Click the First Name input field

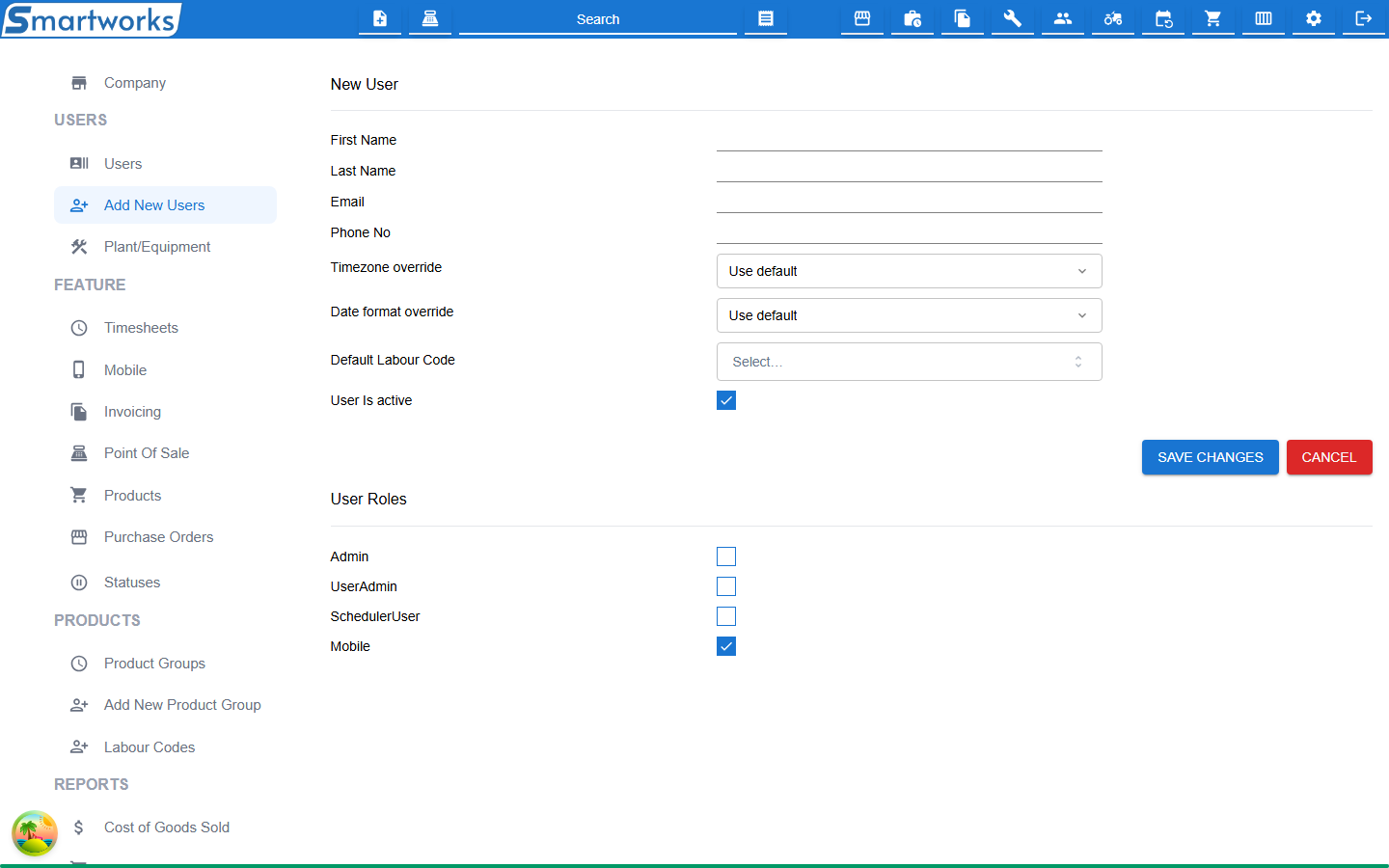[x=909, y=140]
